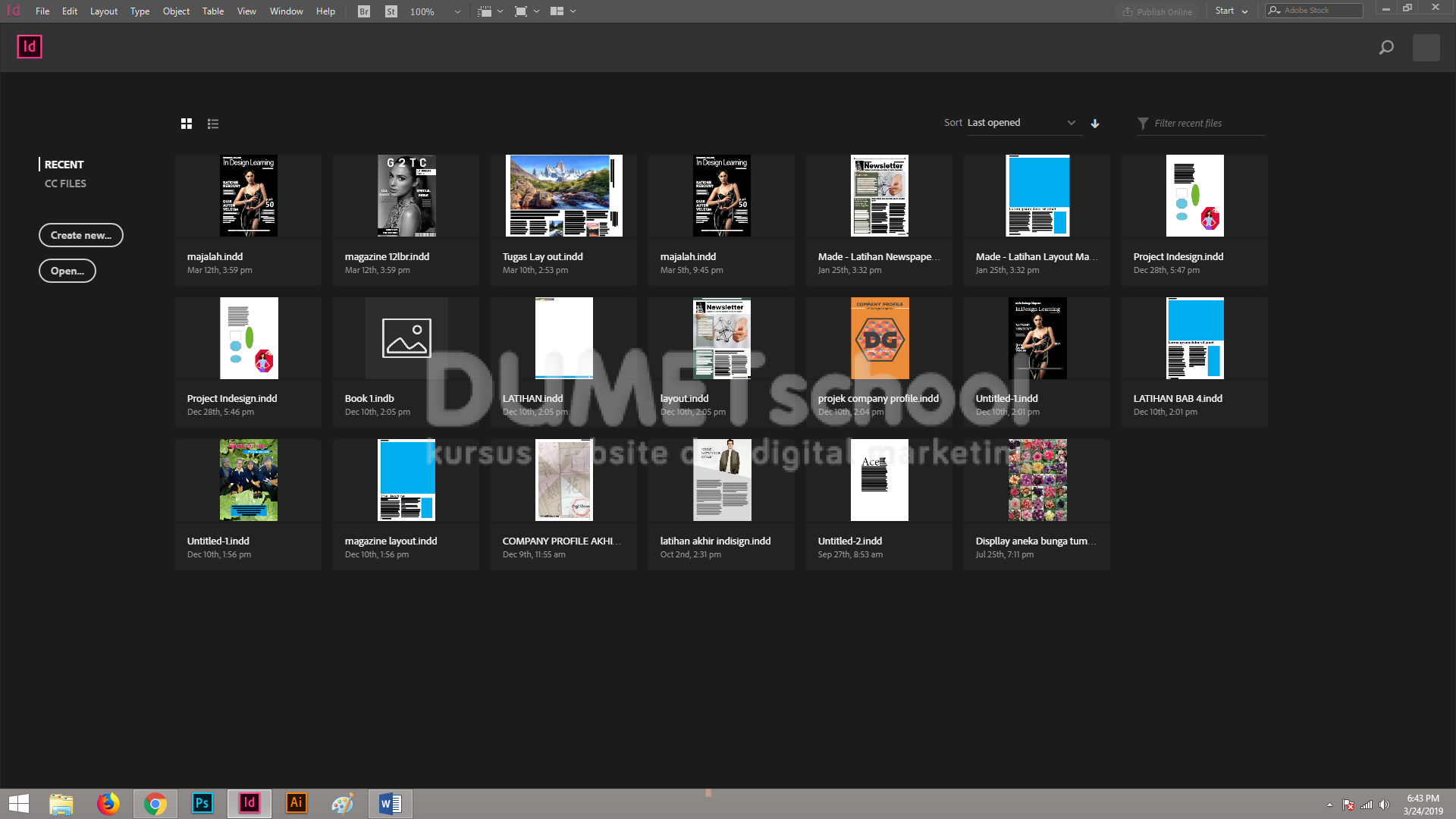The width and height of the screenshot is (1456, 819).
Task: Open Project Indesign.indd Dec 28th 5:46 pm
Action: [x=249, y=338]
